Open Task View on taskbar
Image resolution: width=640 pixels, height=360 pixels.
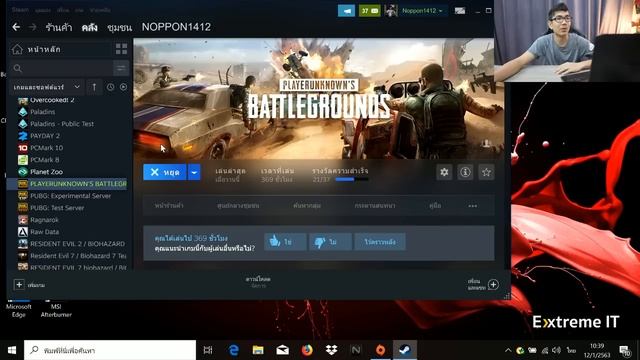(x=208, y=350)
